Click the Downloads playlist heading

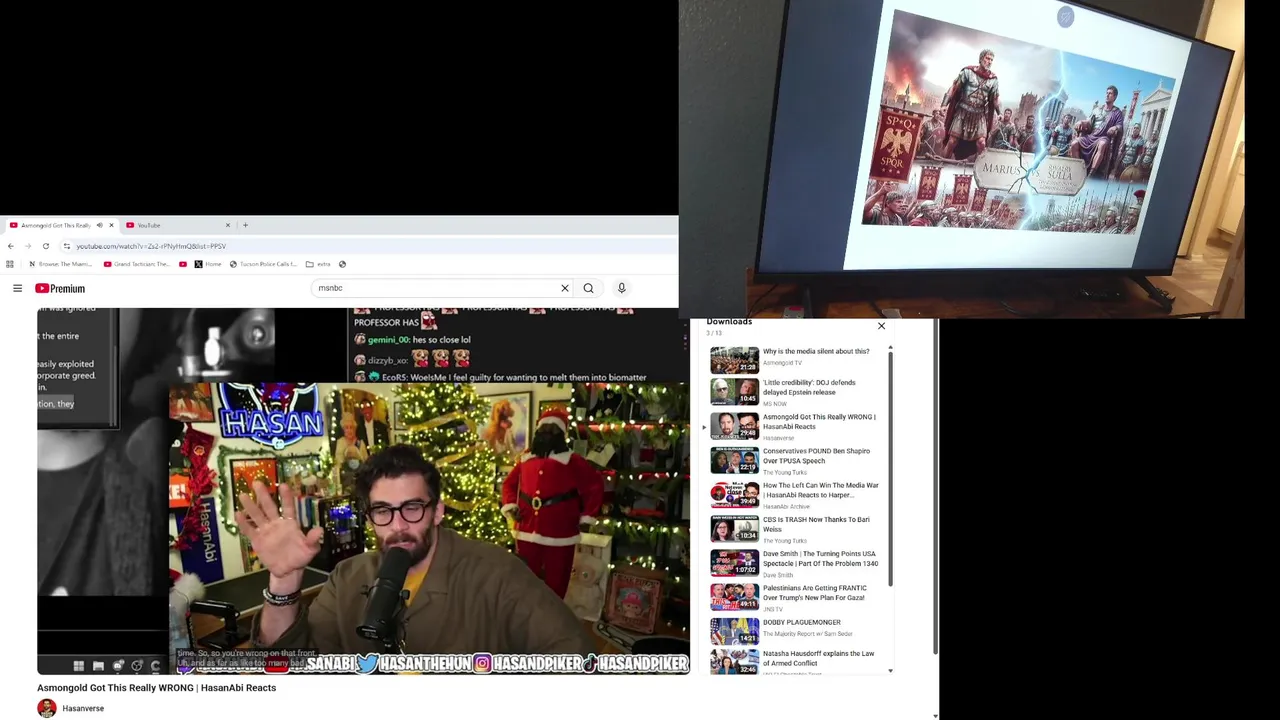pos(729,322)
